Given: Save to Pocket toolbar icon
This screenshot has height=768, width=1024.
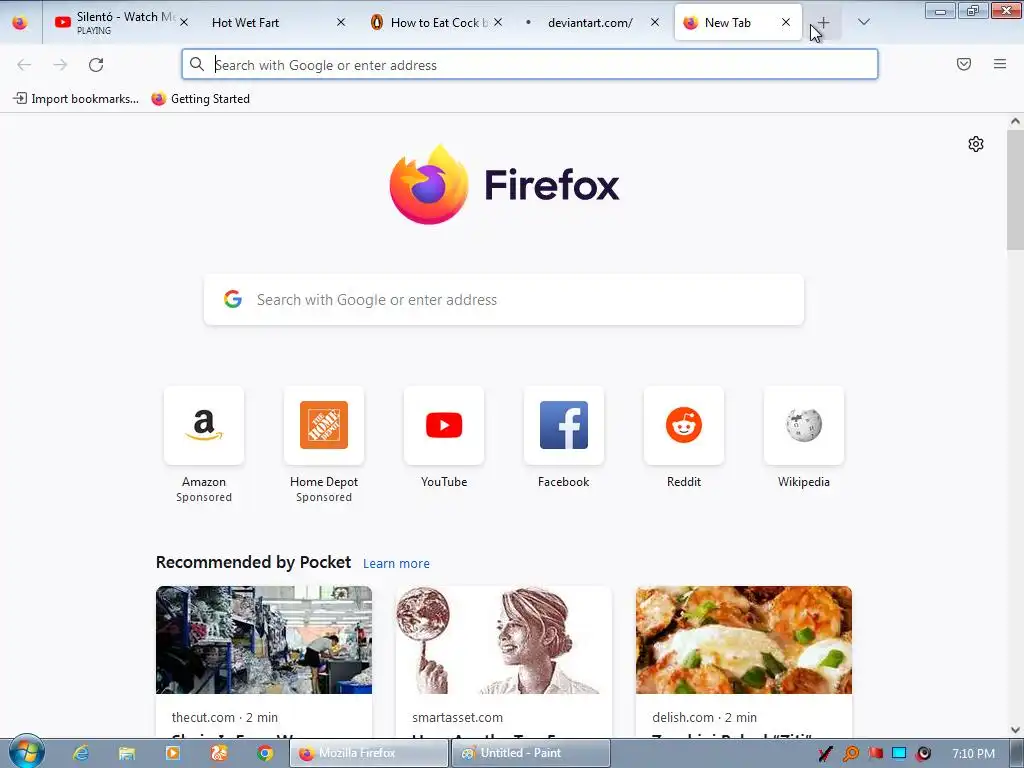Looking at the screenshot, I should pos(964,64).
